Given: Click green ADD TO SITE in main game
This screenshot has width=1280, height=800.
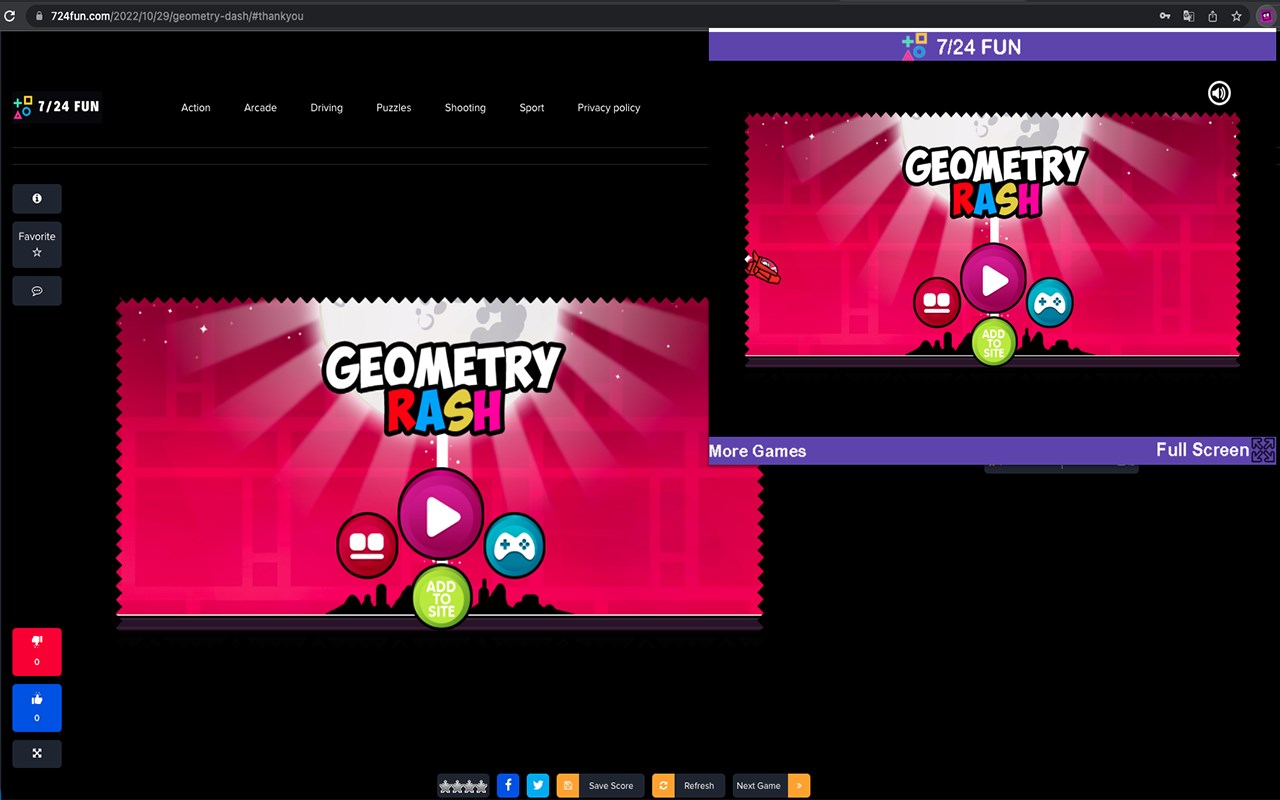Looking at the screenshot, I should (x=441, y=597).
